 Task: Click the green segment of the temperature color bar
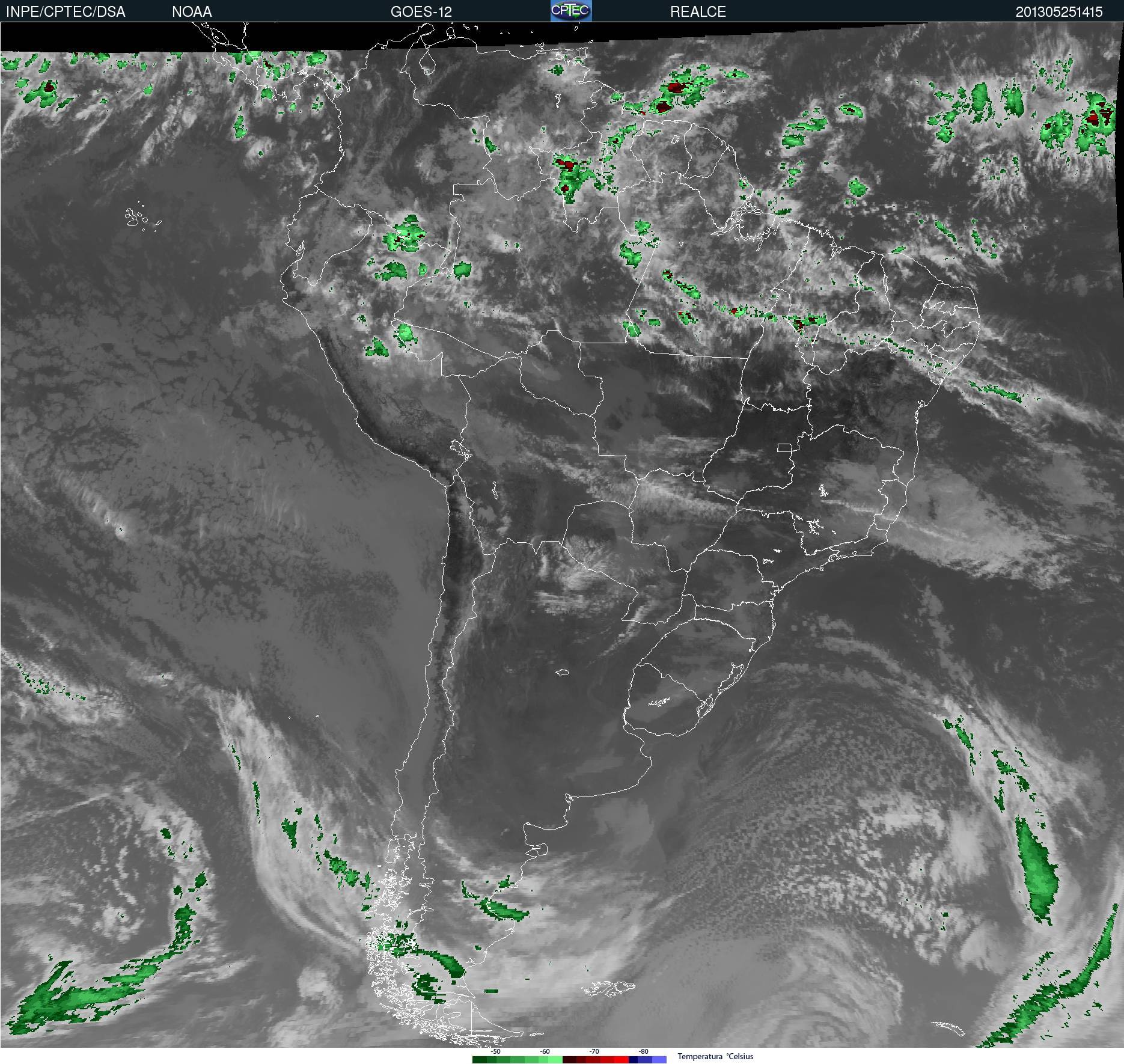(x=518, y=1060)
